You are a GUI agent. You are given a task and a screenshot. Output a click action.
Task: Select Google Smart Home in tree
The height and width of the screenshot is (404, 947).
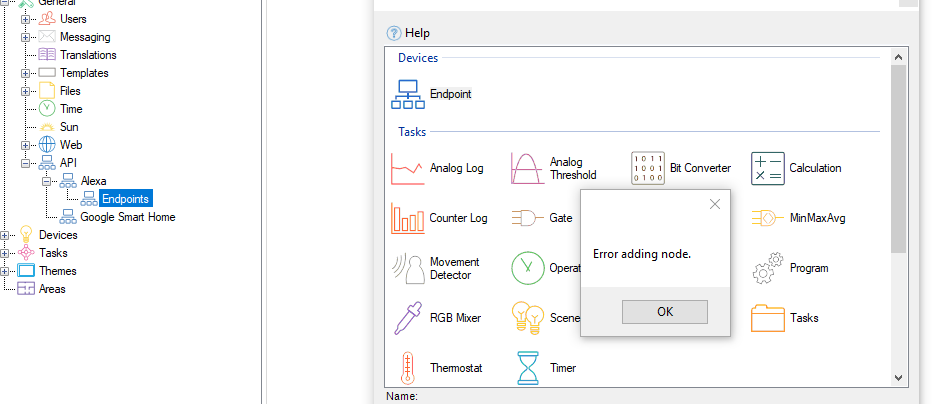coord(127,217)
